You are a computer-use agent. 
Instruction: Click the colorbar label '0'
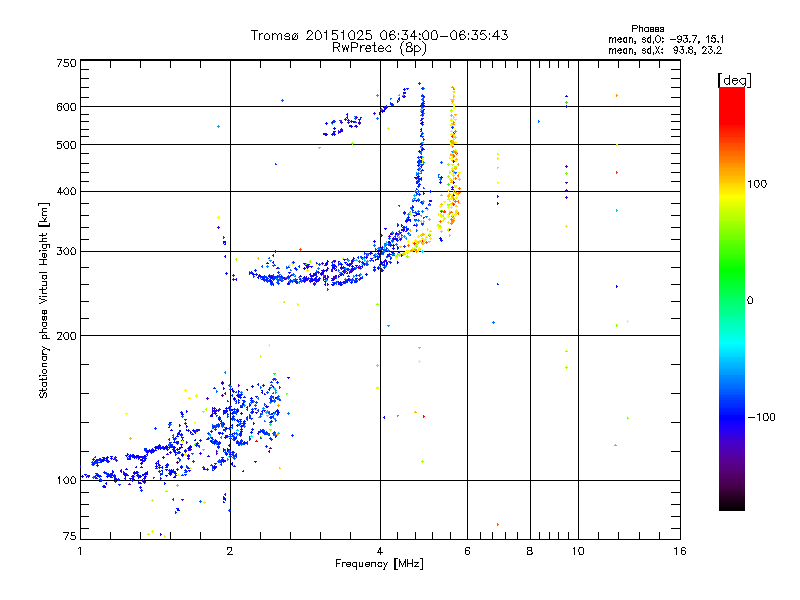coord(749,301)
